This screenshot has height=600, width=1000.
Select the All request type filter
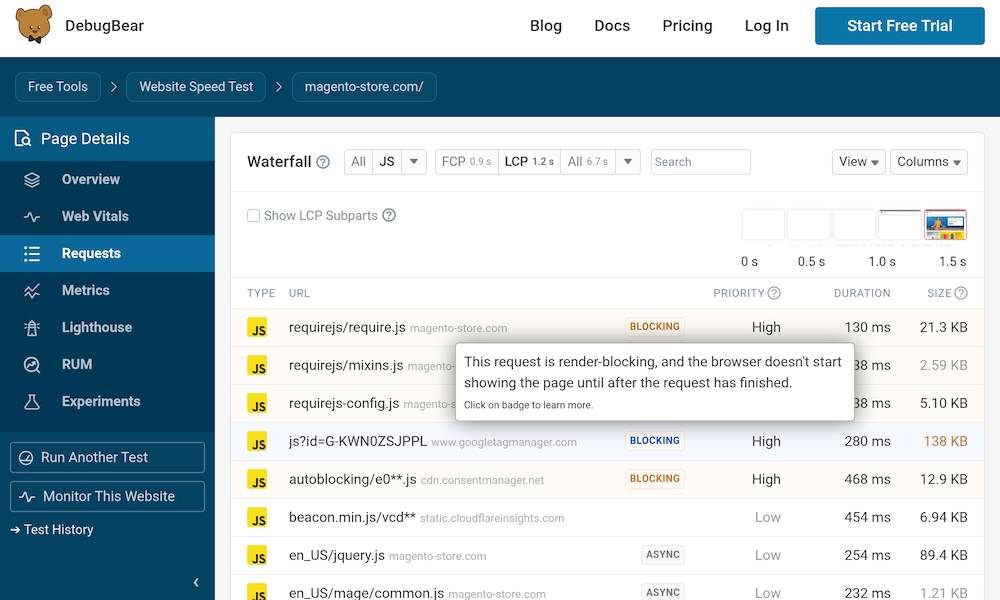point(358,162)
